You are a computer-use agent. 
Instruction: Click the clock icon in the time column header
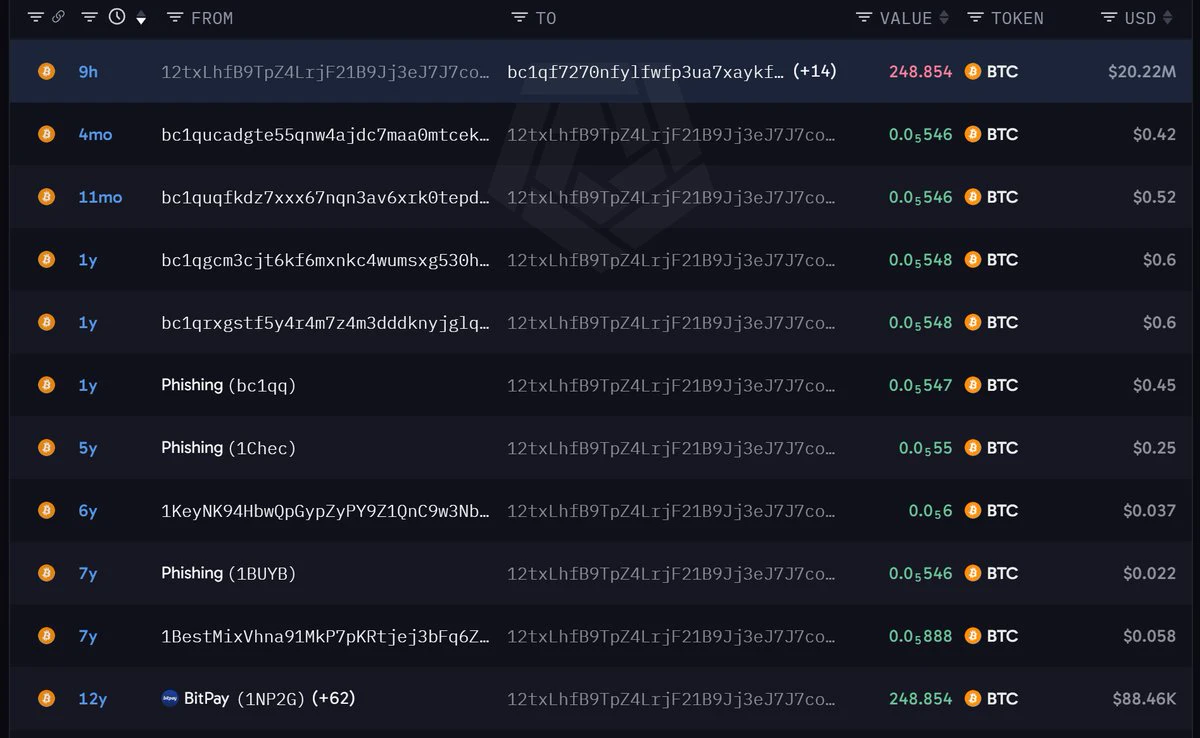tap(117, 17)
